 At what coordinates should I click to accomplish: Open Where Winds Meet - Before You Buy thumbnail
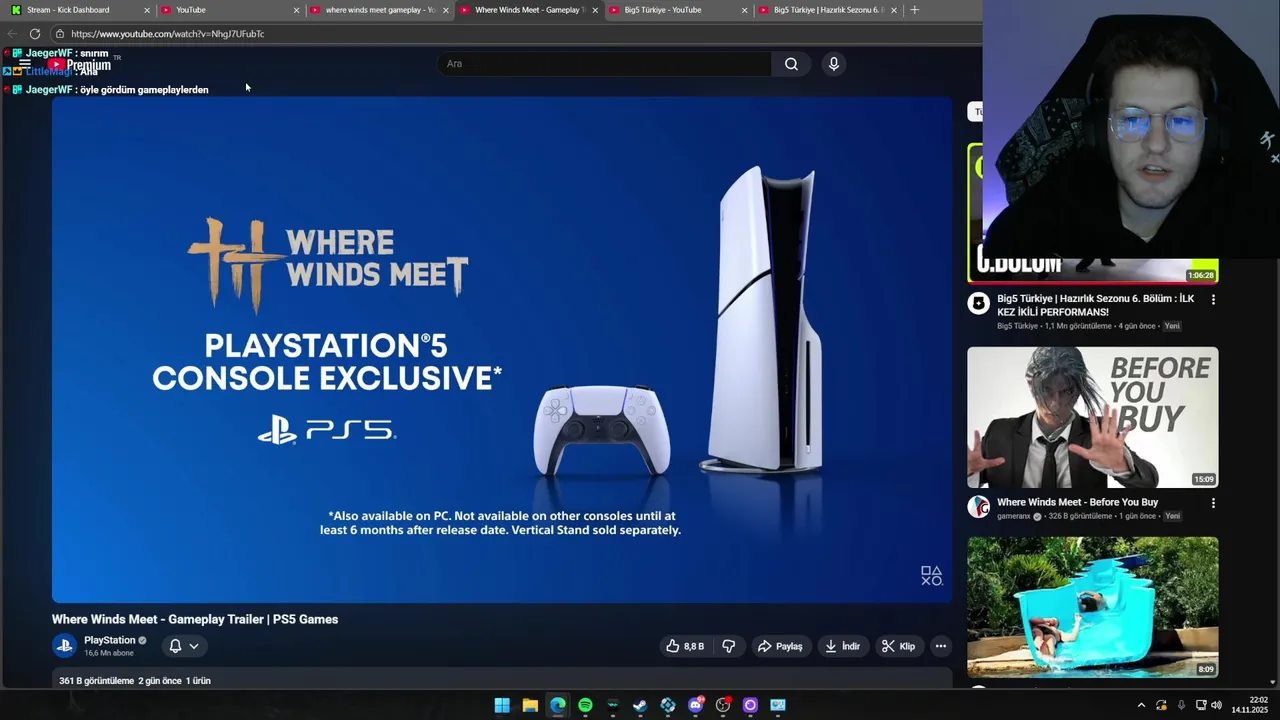[x=1092, y=417]
